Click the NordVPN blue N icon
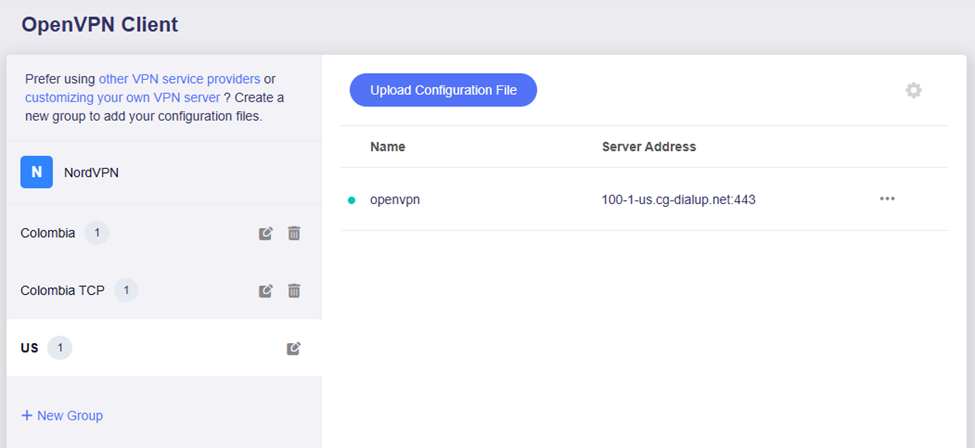The height and width of the screenshot is (448, 975). click(x=36, y=172)
